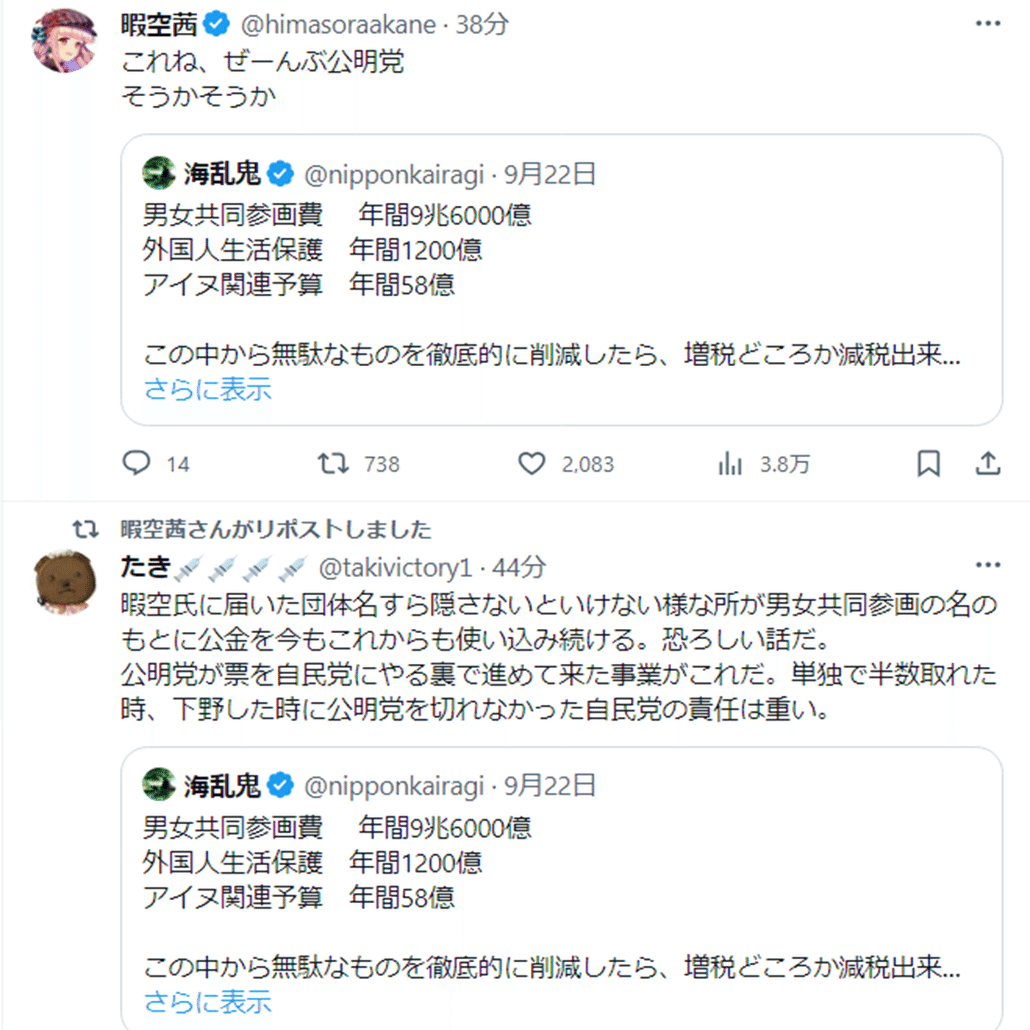Open 暇空茜's profile avatar
The image size is (1030, 1030).
pos(65,40)
